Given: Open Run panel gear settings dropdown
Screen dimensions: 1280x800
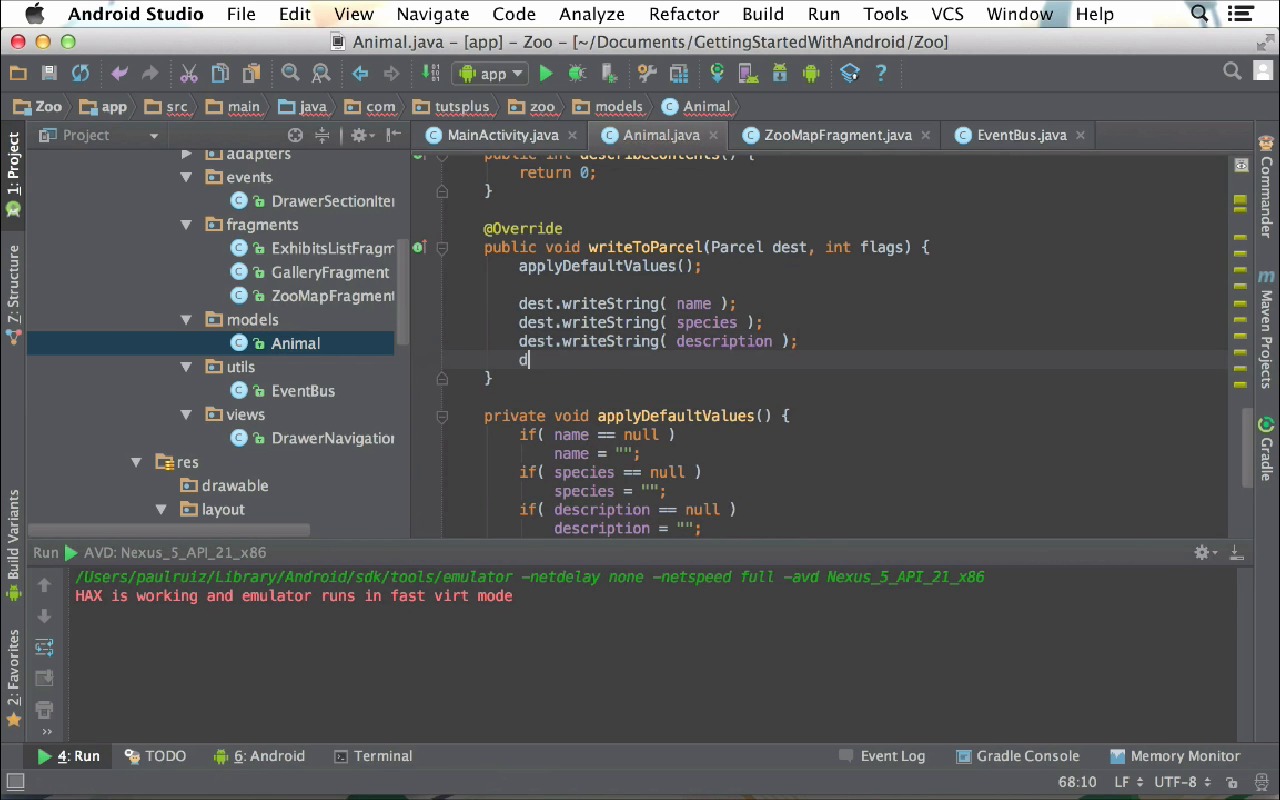Looking at the screenshot, I should 1206,553.
